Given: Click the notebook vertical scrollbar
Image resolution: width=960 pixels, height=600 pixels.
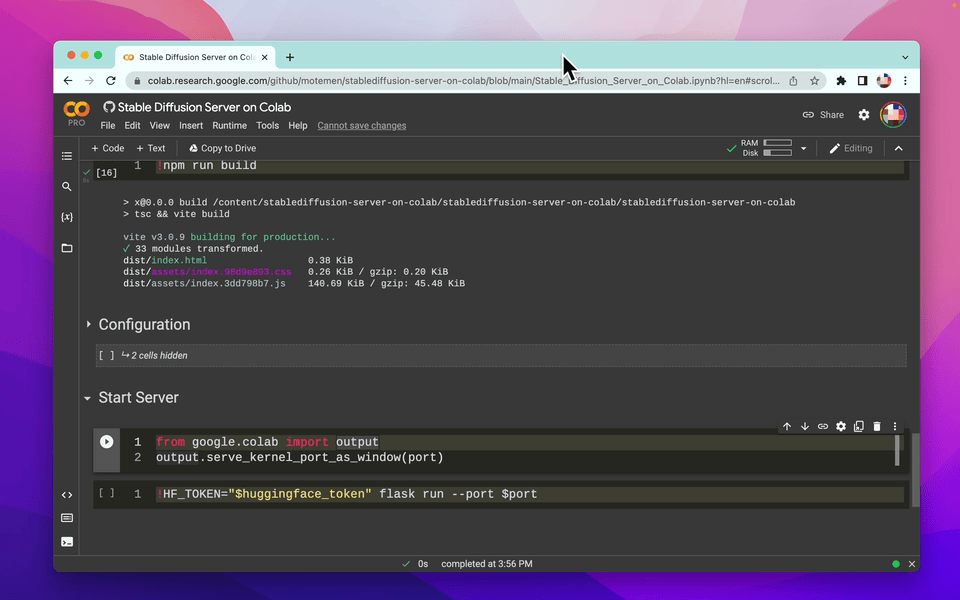Looking at the screenshot, I should point(915,470).
